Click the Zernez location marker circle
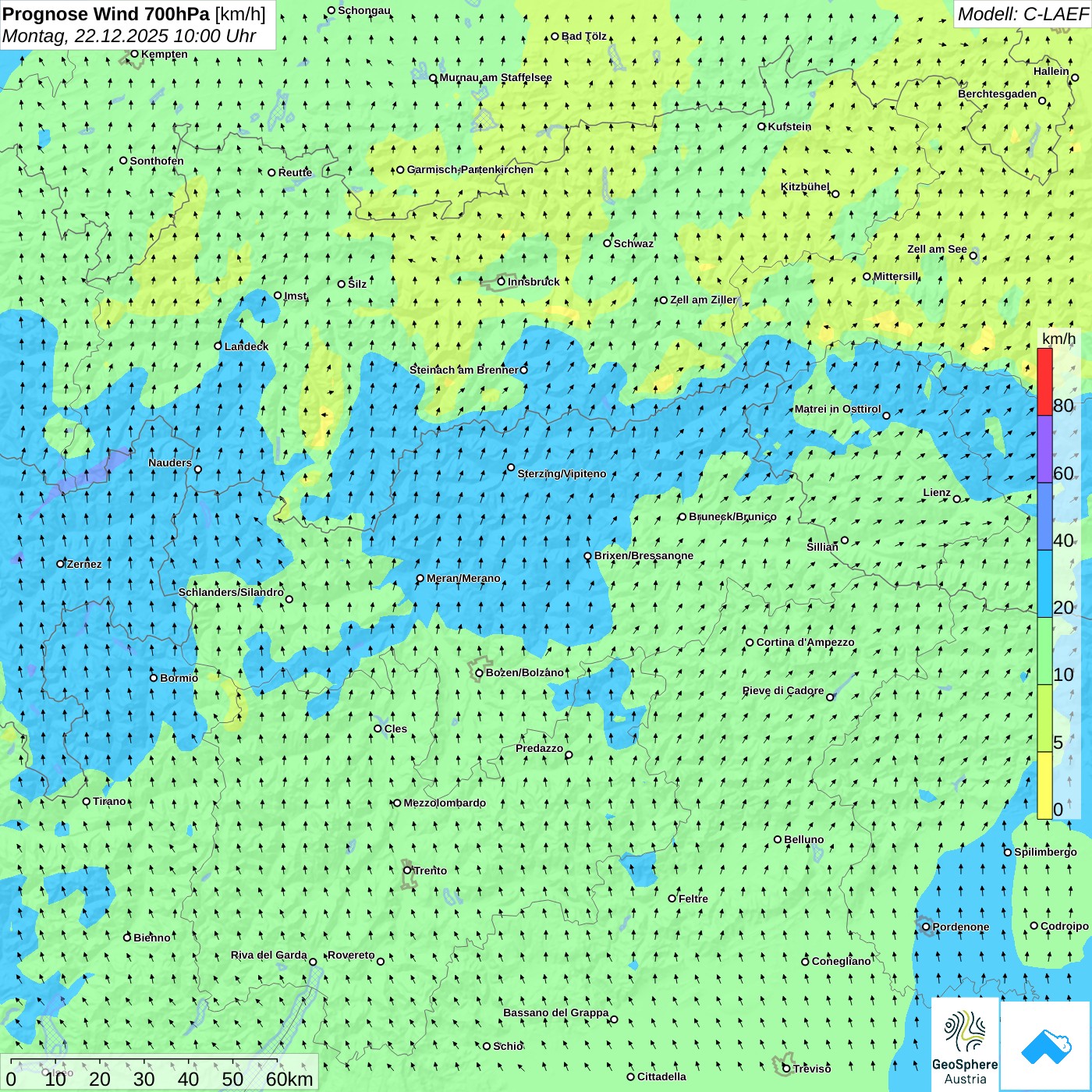The width and height of the screenshot is (1092, 1092). point(61,564)
